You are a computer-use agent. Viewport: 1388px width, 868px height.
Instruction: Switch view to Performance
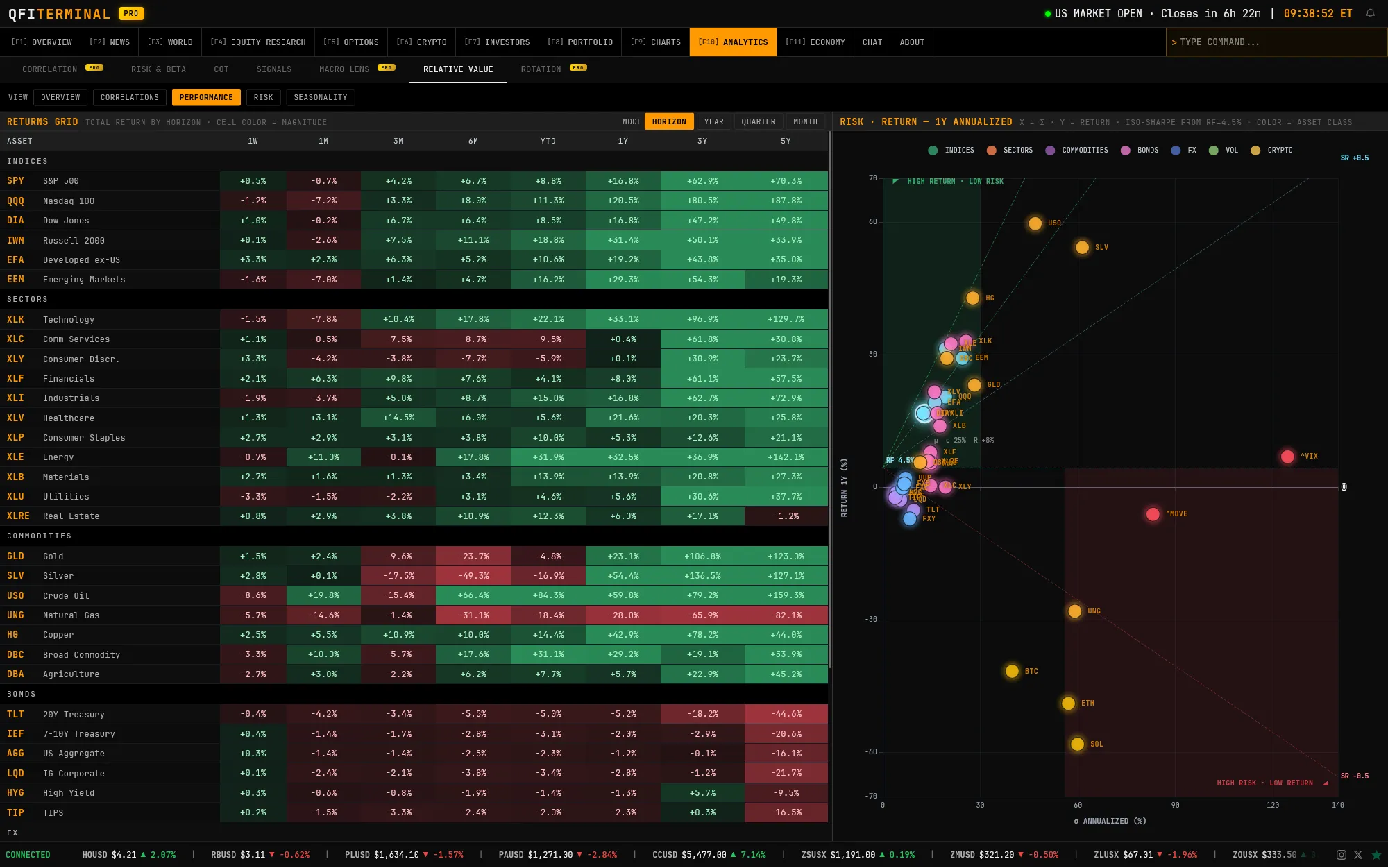pos(206,98)
